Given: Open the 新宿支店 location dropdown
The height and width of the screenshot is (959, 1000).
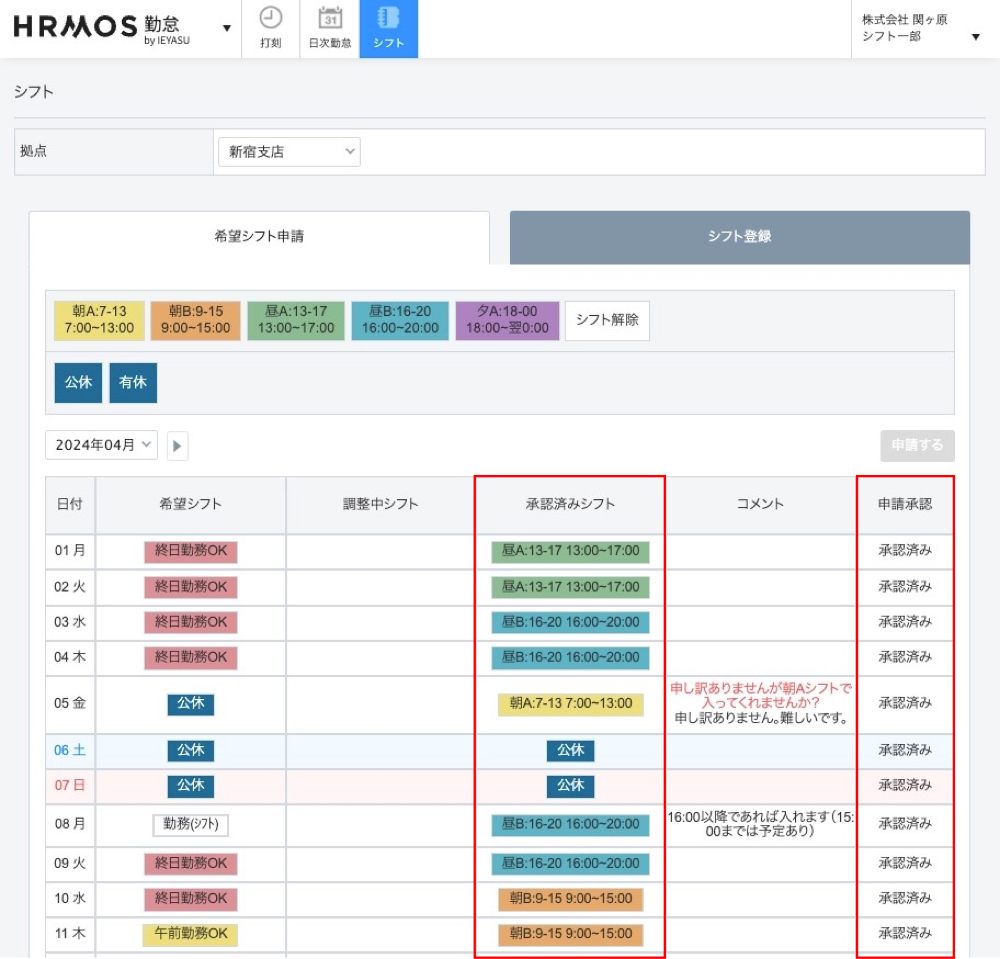Looking at the screenshot, I should point(289,152).
